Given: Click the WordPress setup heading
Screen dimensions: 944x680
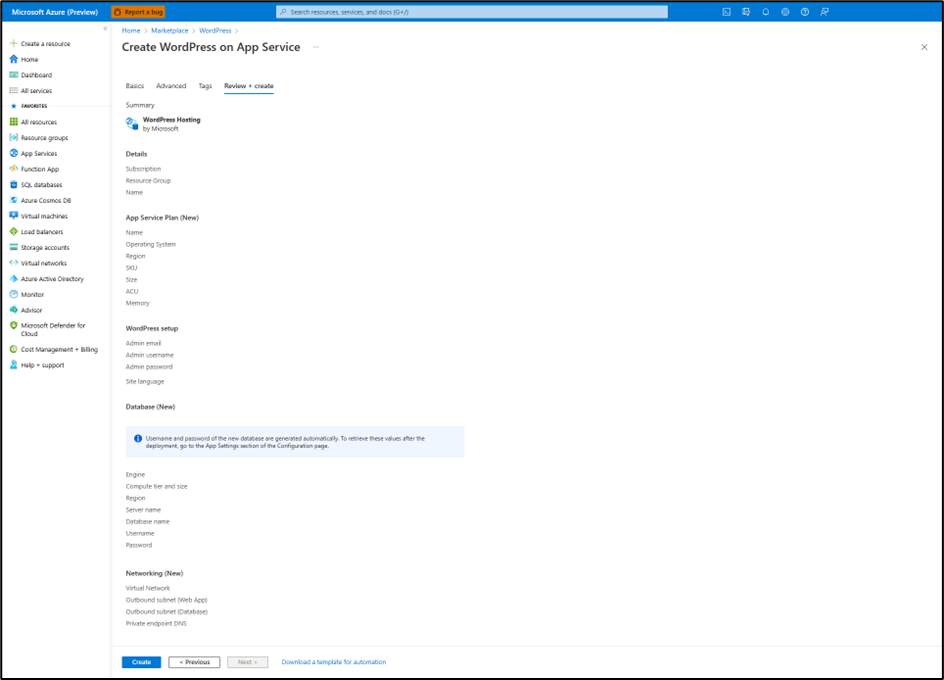Looking at the screenshot, I should (x=152, y=329).
